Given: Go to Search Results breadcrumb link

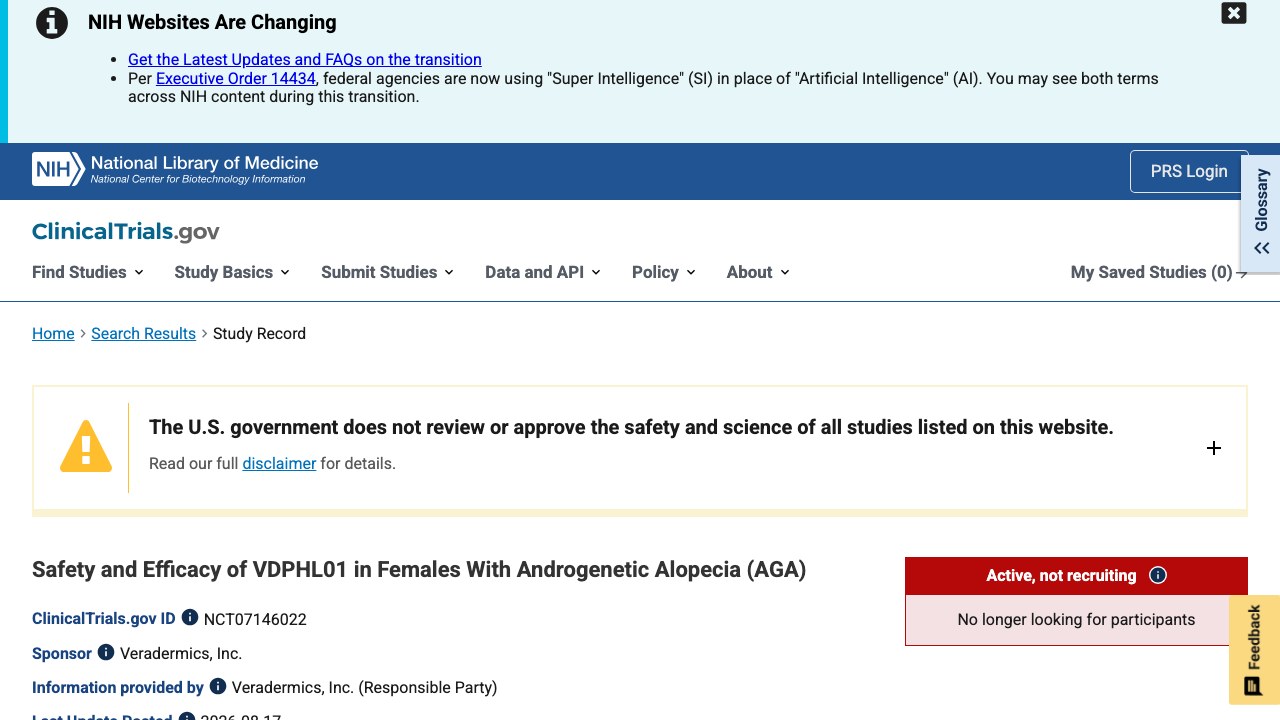Looking at the screenshot, I should (144, 333).
